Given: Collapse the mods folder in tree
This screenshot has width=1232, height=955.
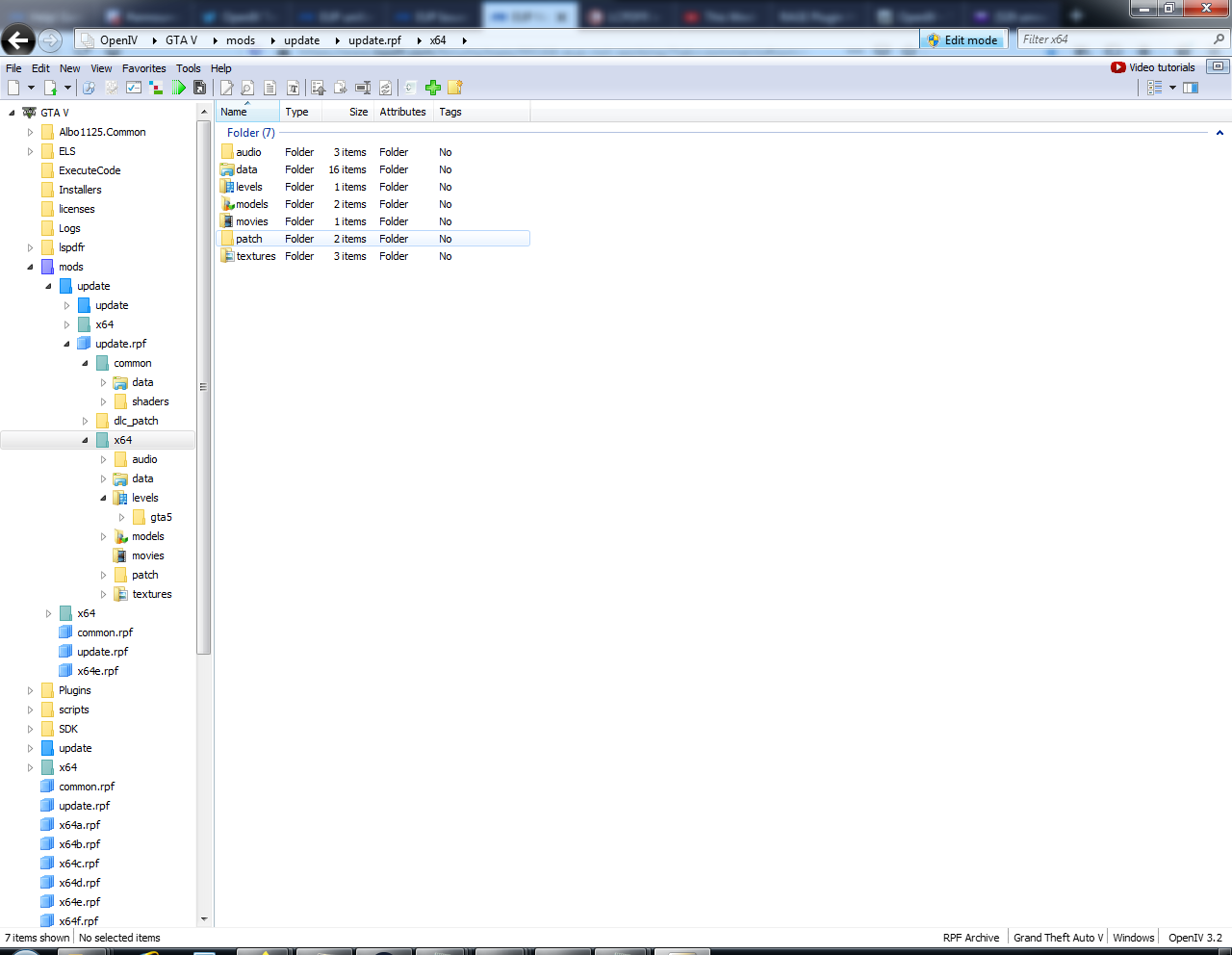Looking at the screenshot, I should click(x=30, y=267).
